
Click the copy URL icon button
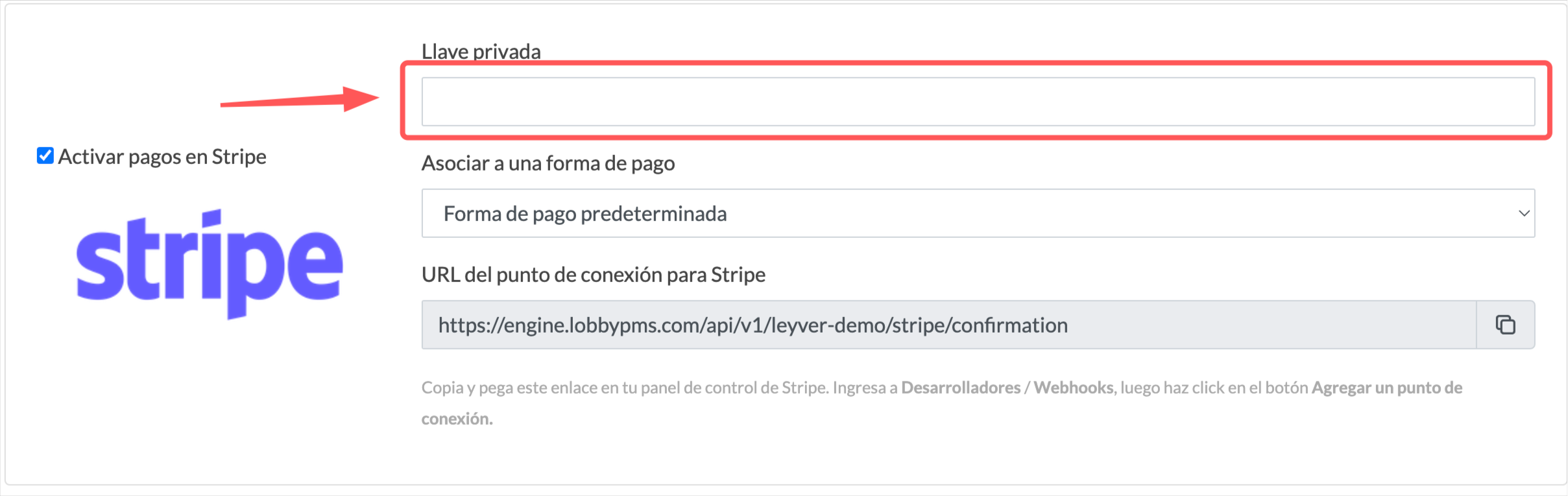pos(1505,324)
